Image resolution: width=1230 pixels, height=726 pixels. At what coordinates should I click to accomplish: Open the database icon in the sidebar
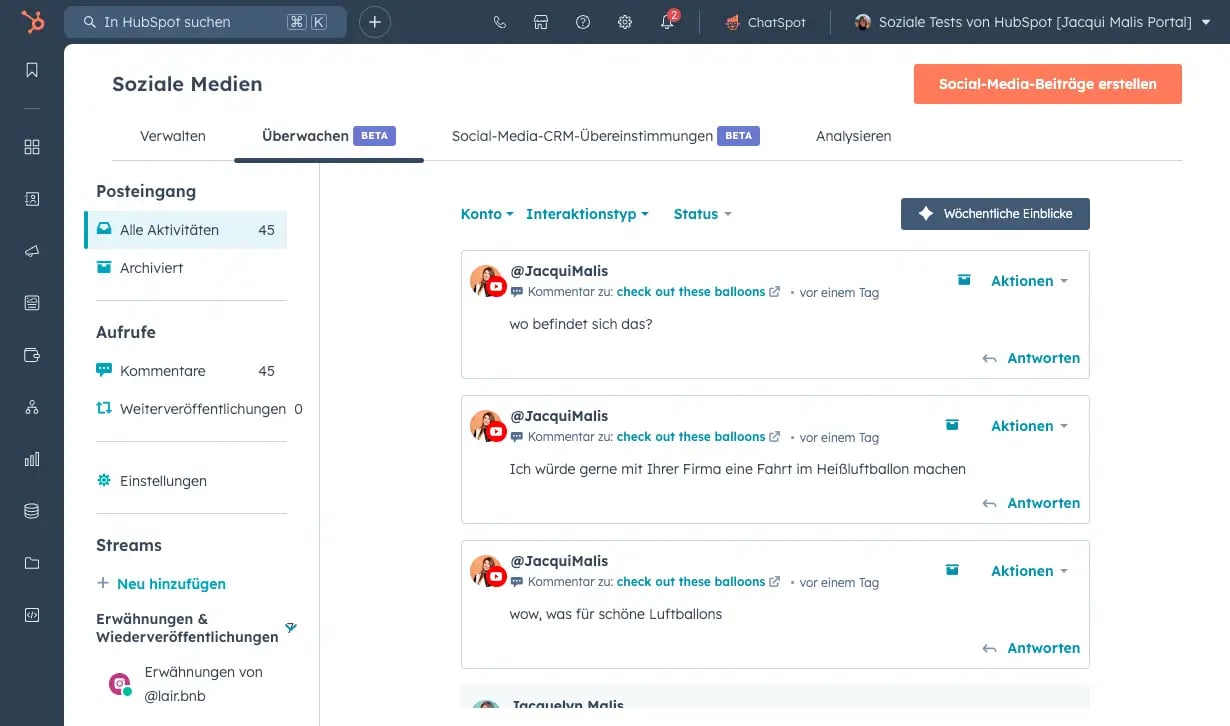[31, 511]
